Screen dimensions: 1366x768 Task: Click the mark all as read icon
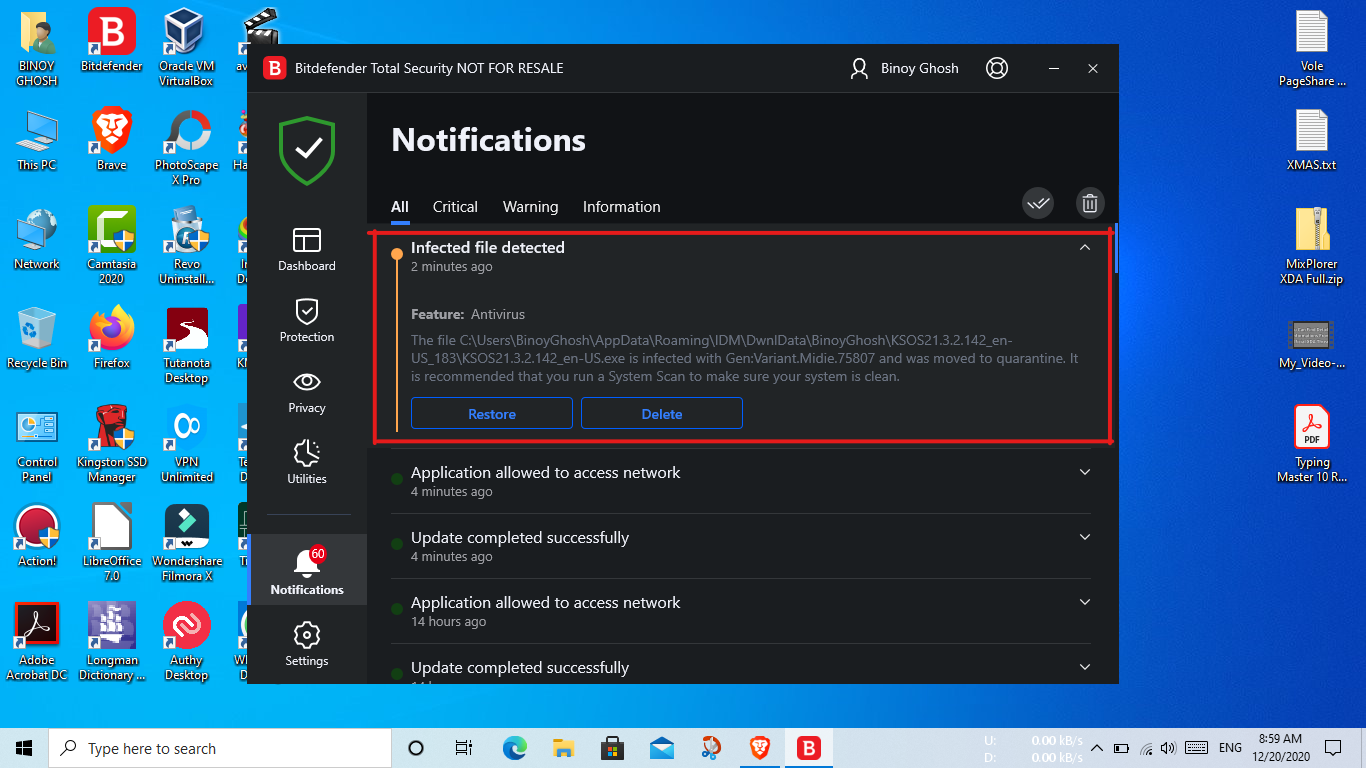click(x=1038, y=204)
